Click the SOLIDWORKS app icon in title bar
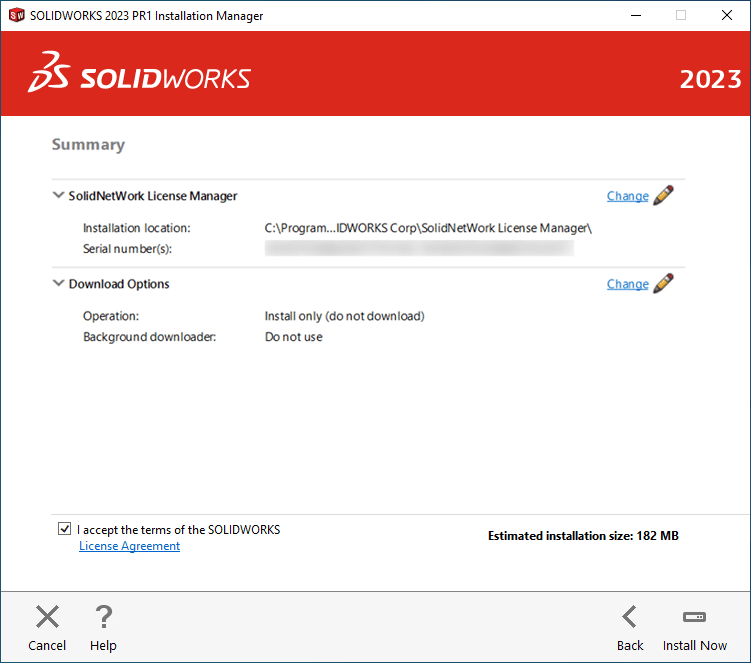Image resolution: width=751 pixels, height=663 pixels. (16, 15)
